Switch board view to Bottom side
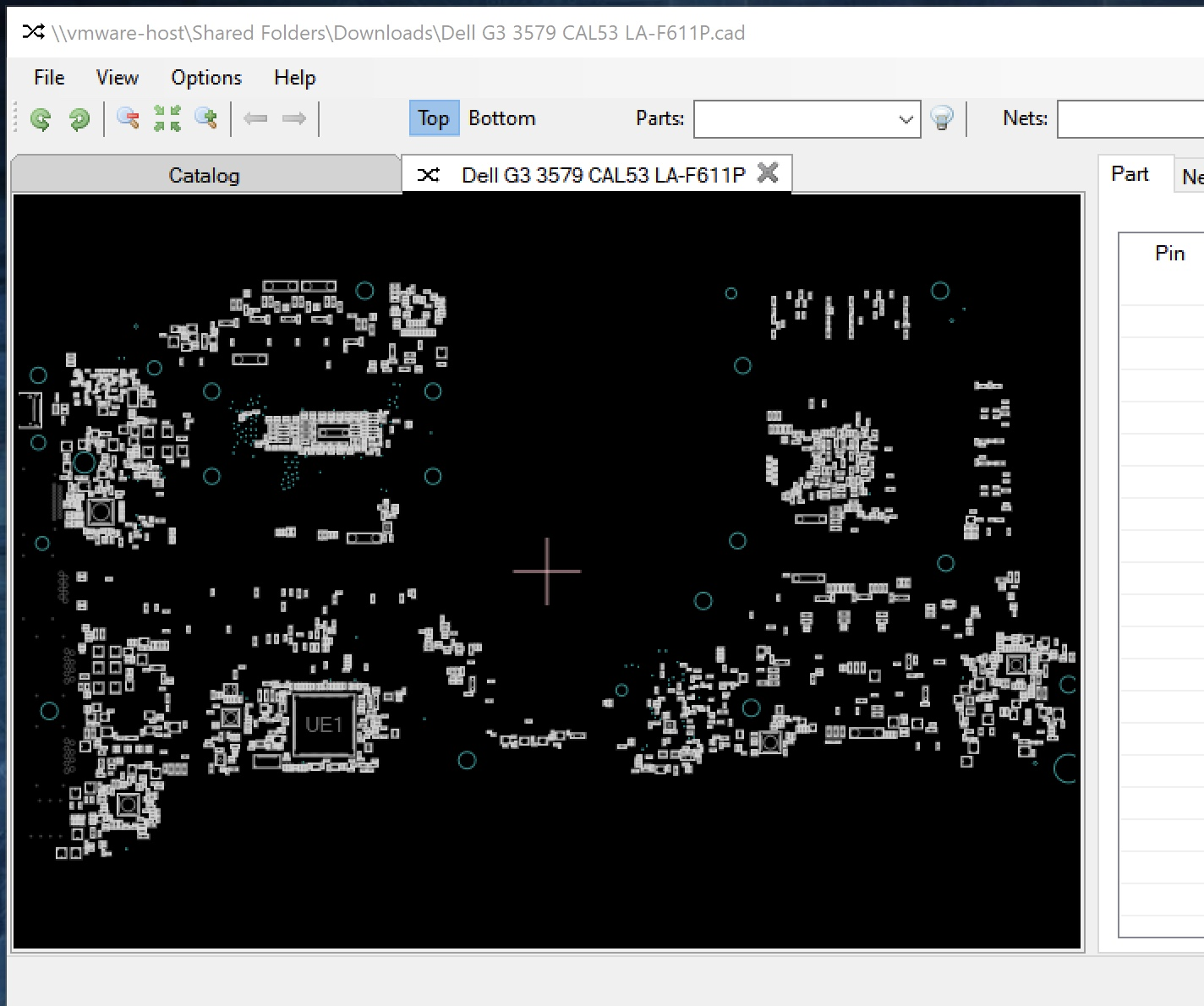Viewport: 1204px width, 1006px height. tap(502, 118)
